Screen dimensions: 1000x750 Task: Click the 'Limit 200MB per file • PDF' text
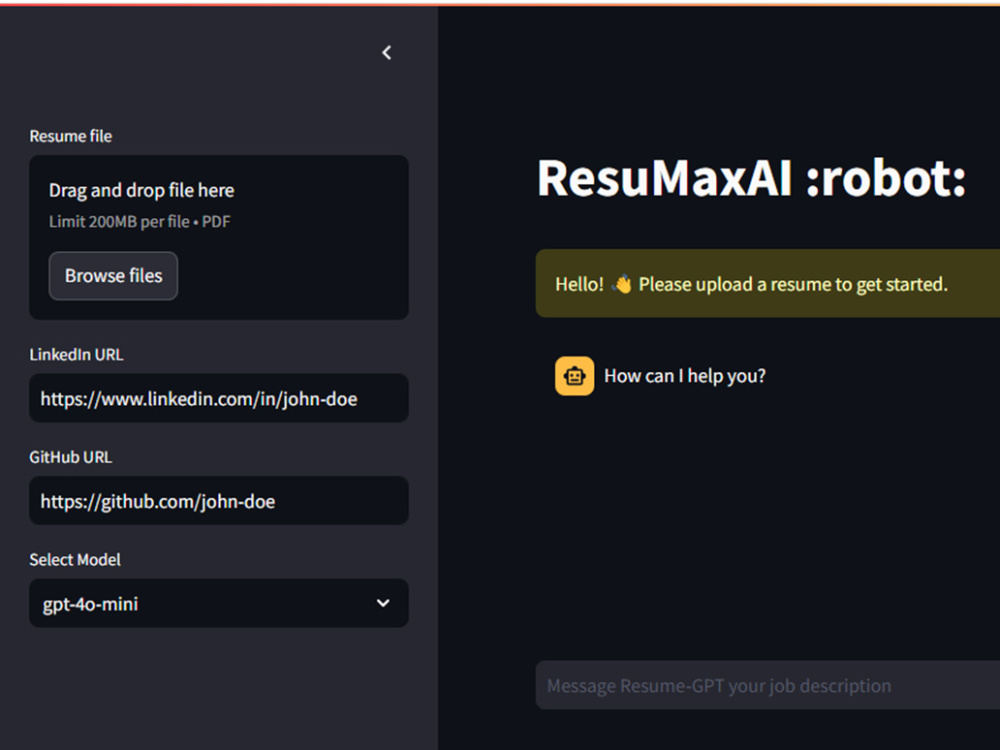click(x=140, y=222)
